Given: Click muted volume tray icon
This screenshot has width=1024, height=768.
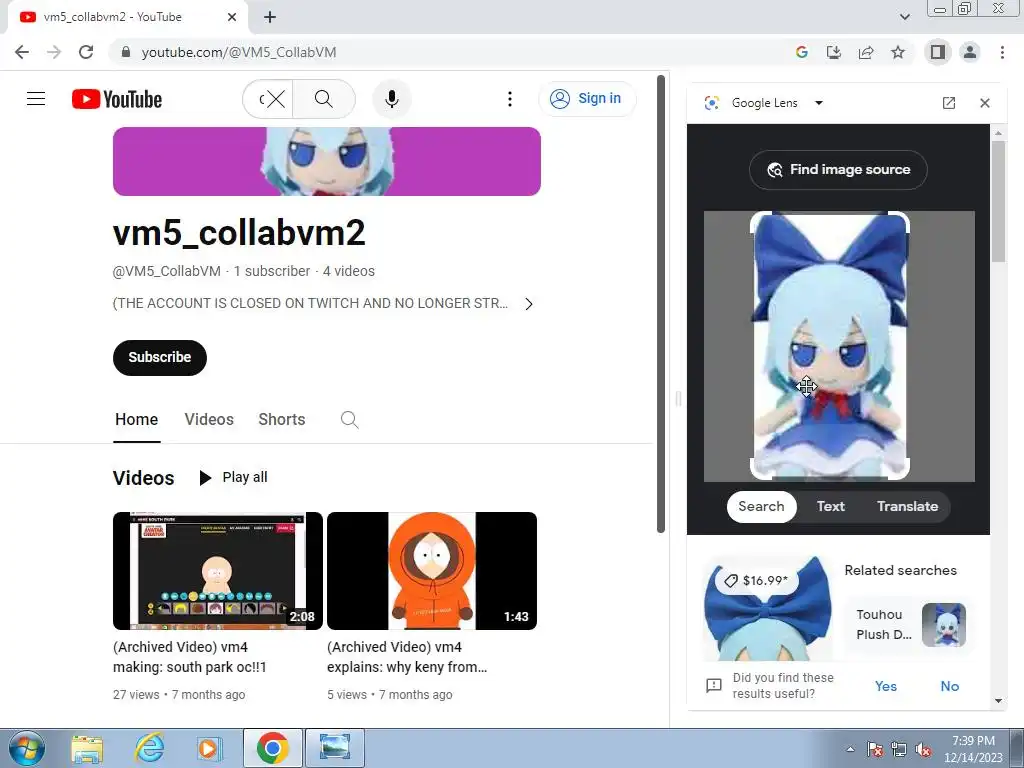Looking at the screenshot, I should [923, 749].
